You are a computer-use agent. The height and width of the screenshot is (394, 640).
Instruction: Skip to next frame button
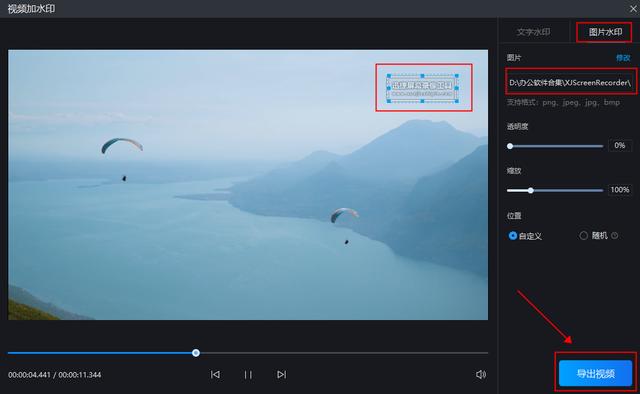pos(281,374)
